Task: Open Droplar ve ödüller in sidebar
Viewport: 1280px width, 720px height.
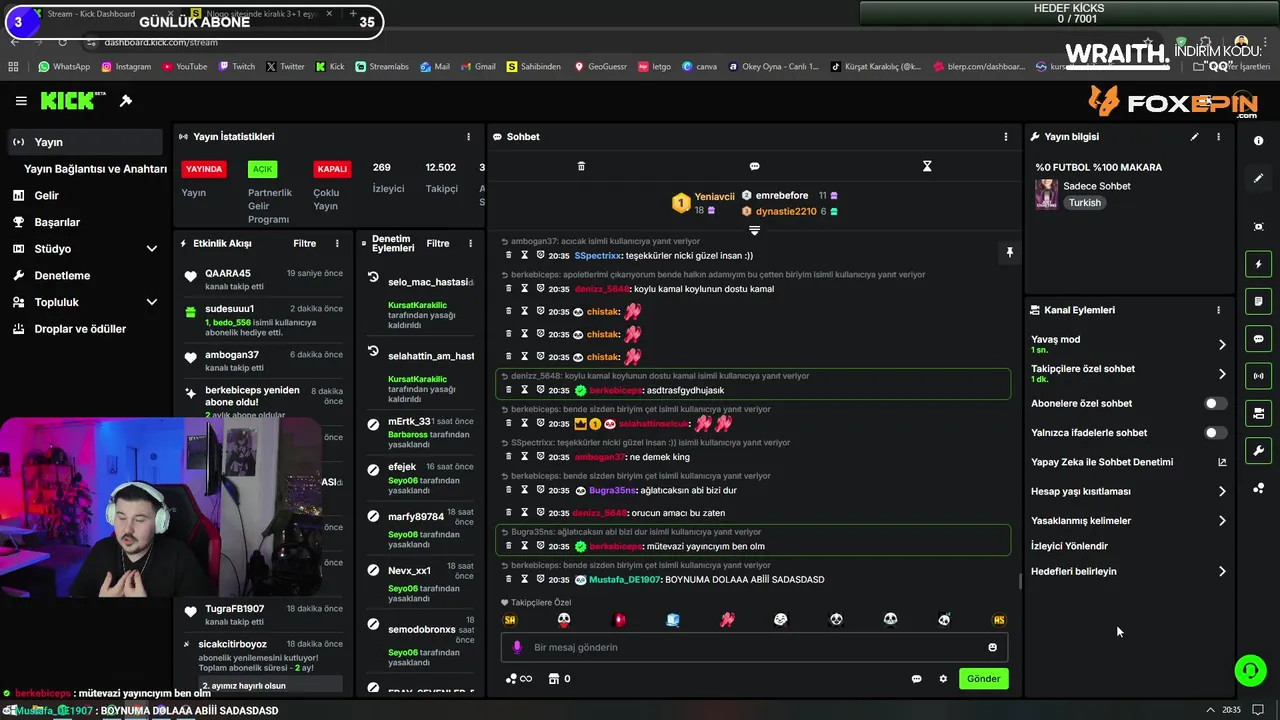Action: pos(82,328)
